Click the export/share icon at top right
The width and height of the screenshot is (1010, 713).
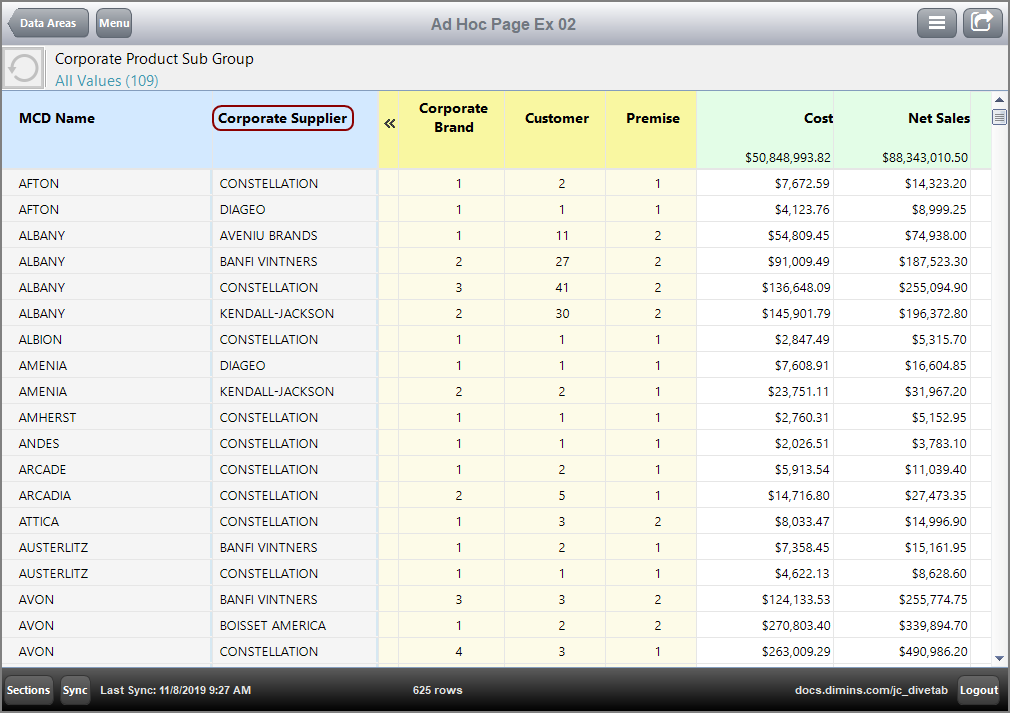tap(982, 22)
